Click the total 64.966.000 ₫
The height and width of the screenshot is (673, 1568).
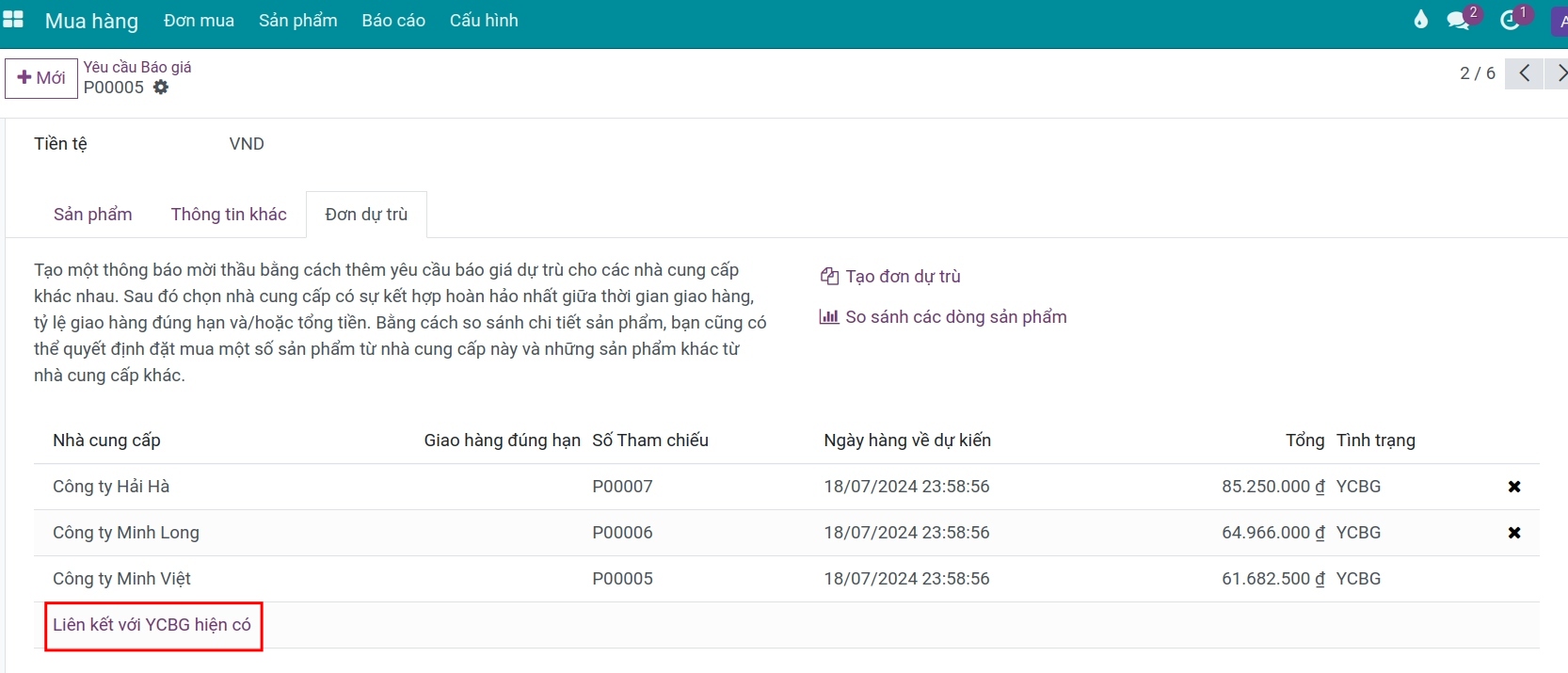[1273, 533]
